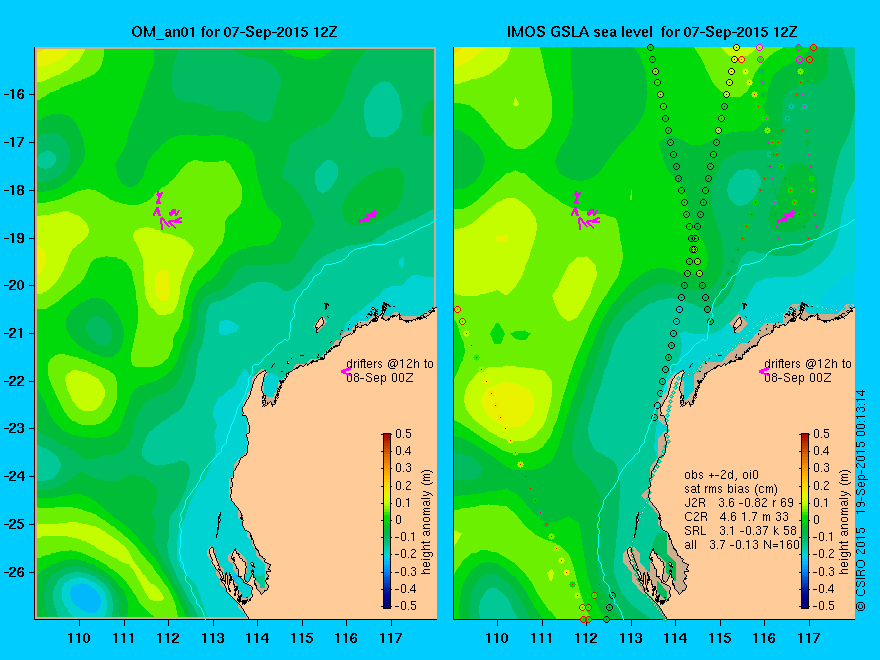This screenshot has height=660, width=880.
Task: Click the 'obs +-2d, oi0' text
Action: [721, 475]
